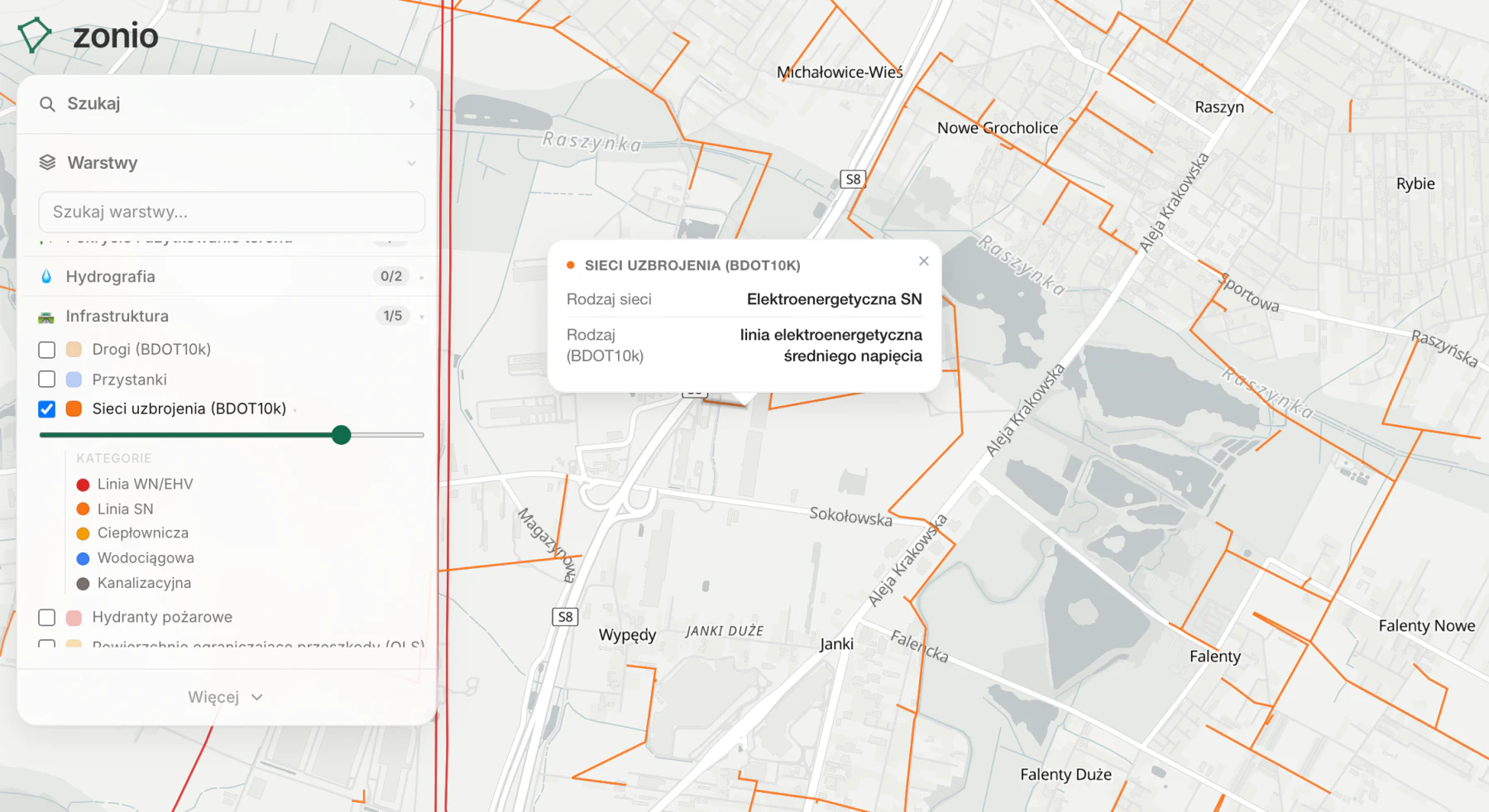The height and width of the screenshot is (812, 1489).
Task: Select the Warstwy section header
Action: [227, 163]
